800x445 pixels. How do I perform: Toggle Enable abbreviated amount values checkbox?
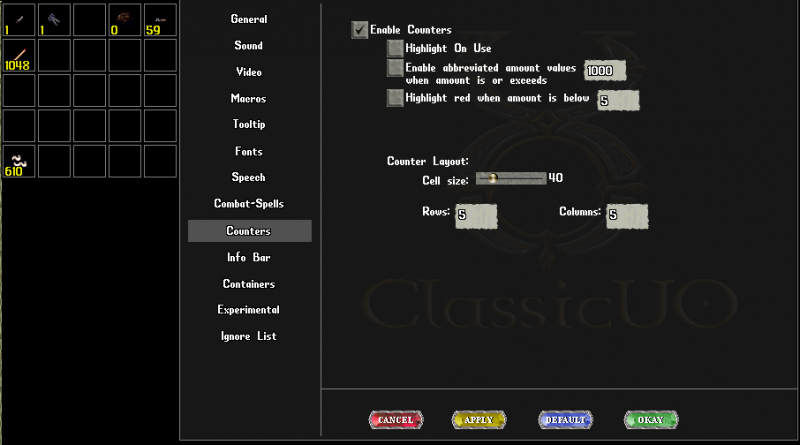[395, 68]
